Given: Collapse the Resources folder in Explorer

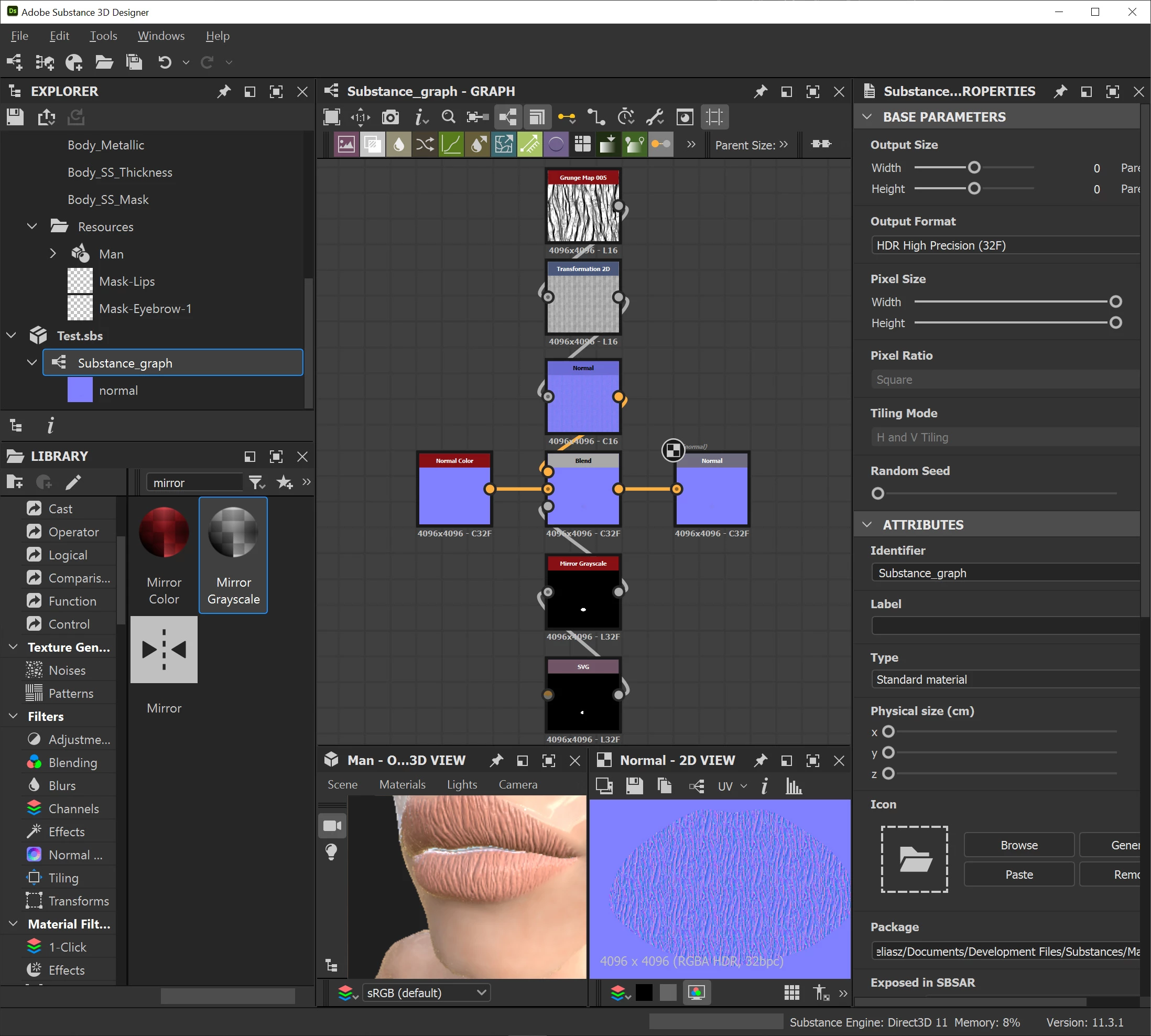Looking at the screenshot, I should (x=32, y=226).
